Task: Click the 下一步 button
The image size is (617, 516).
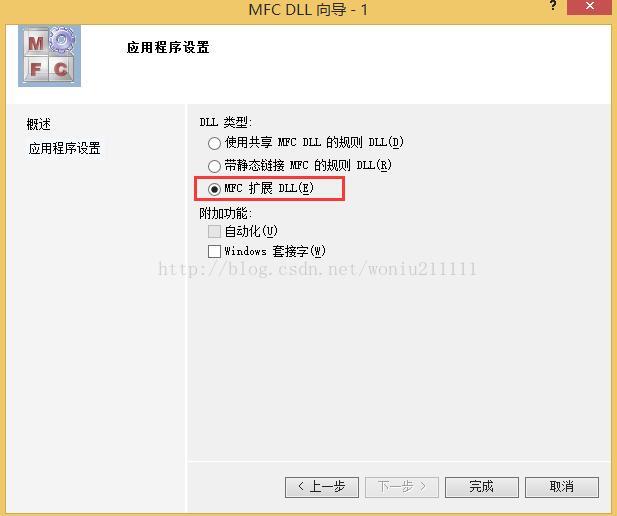Action: coord(402,487)
